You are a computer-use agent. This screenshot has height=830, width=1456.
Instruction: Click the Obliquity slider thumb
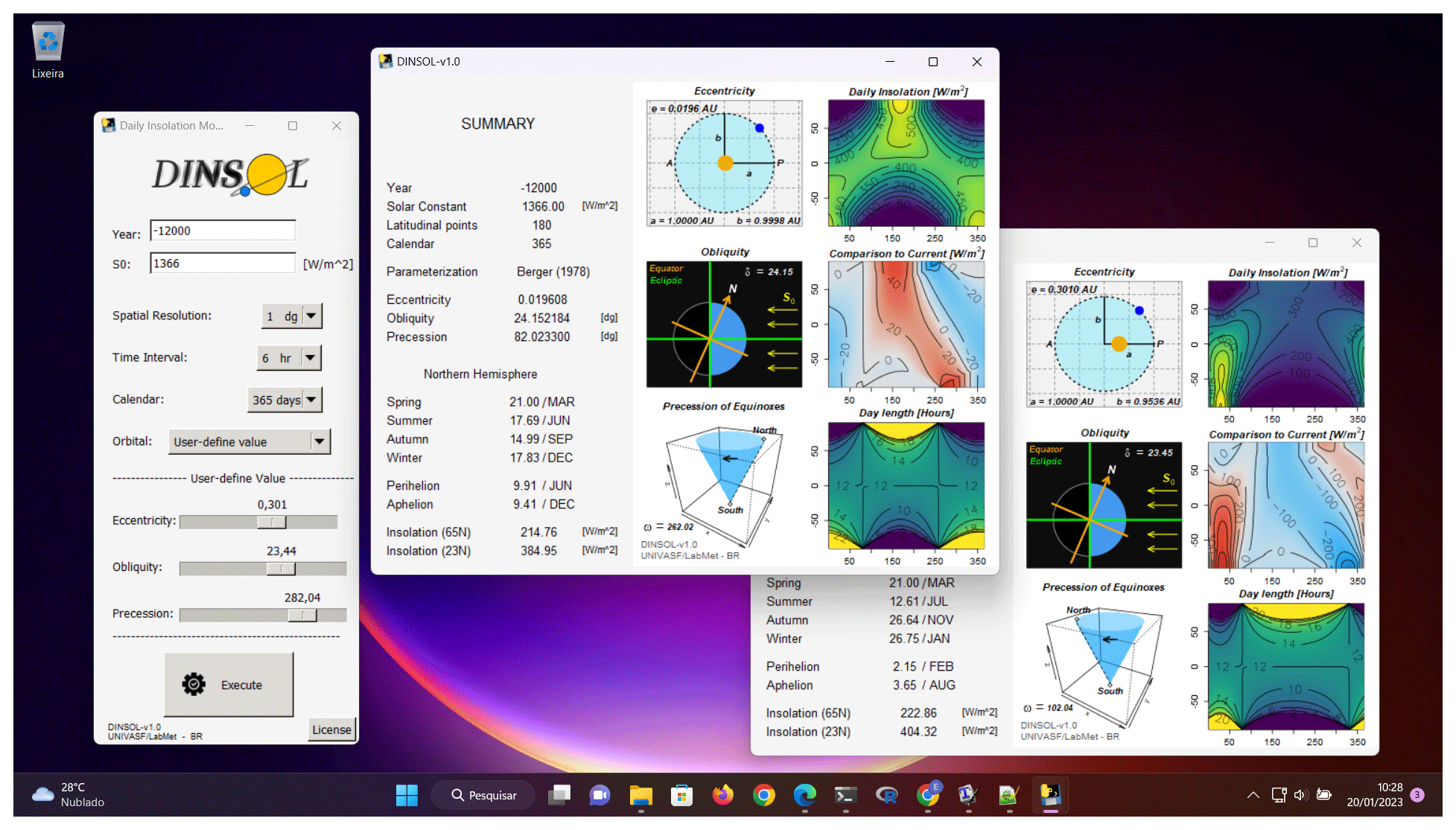click(x=282, y=569)
